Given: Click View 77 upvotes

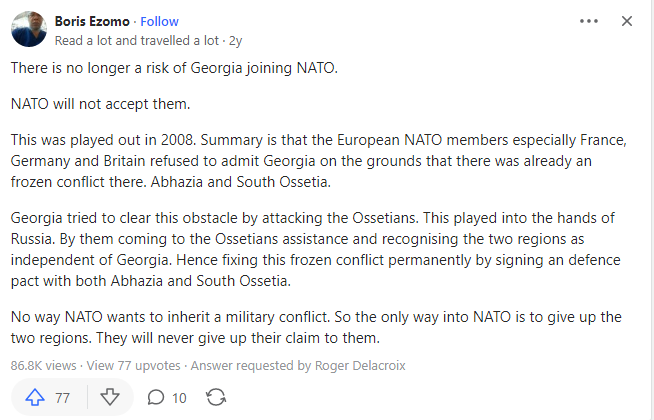Looking at the screenshot, I should pos(133,366).
